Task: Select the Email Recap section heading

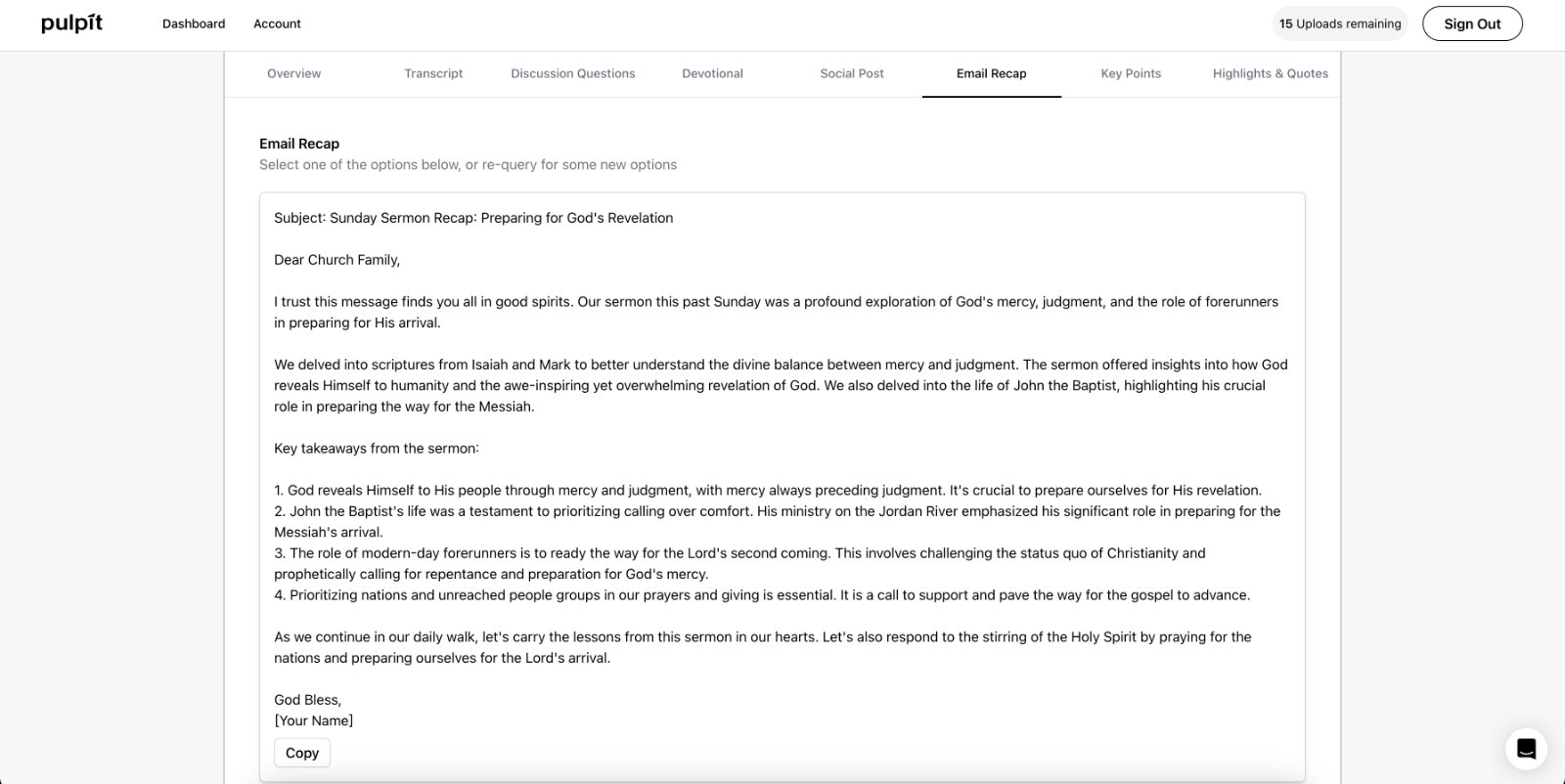Action: pyautogui.click(x=299, y=144)
